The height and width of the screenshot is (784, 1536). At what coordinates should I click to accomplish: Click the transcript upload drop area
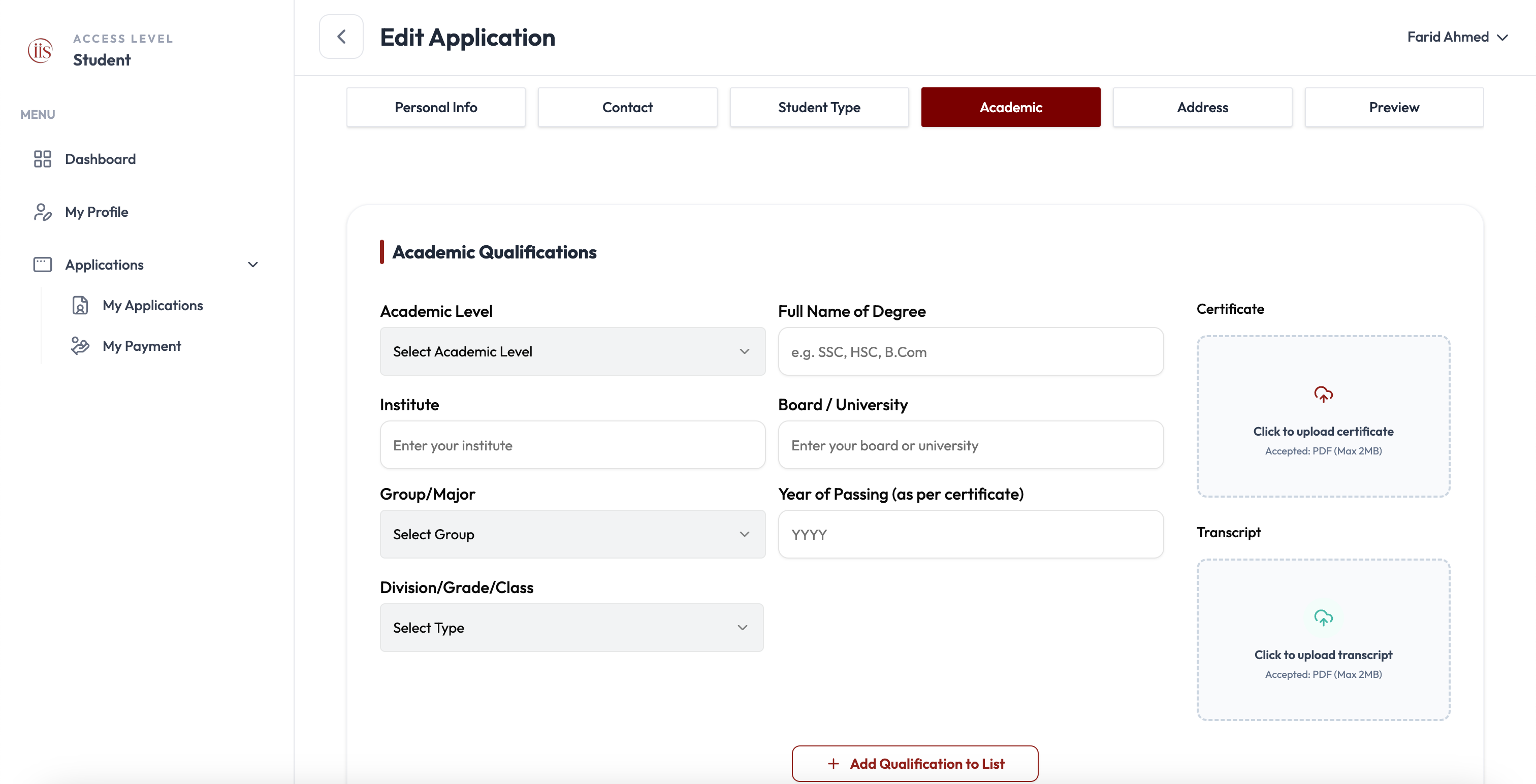point(1323,640)
